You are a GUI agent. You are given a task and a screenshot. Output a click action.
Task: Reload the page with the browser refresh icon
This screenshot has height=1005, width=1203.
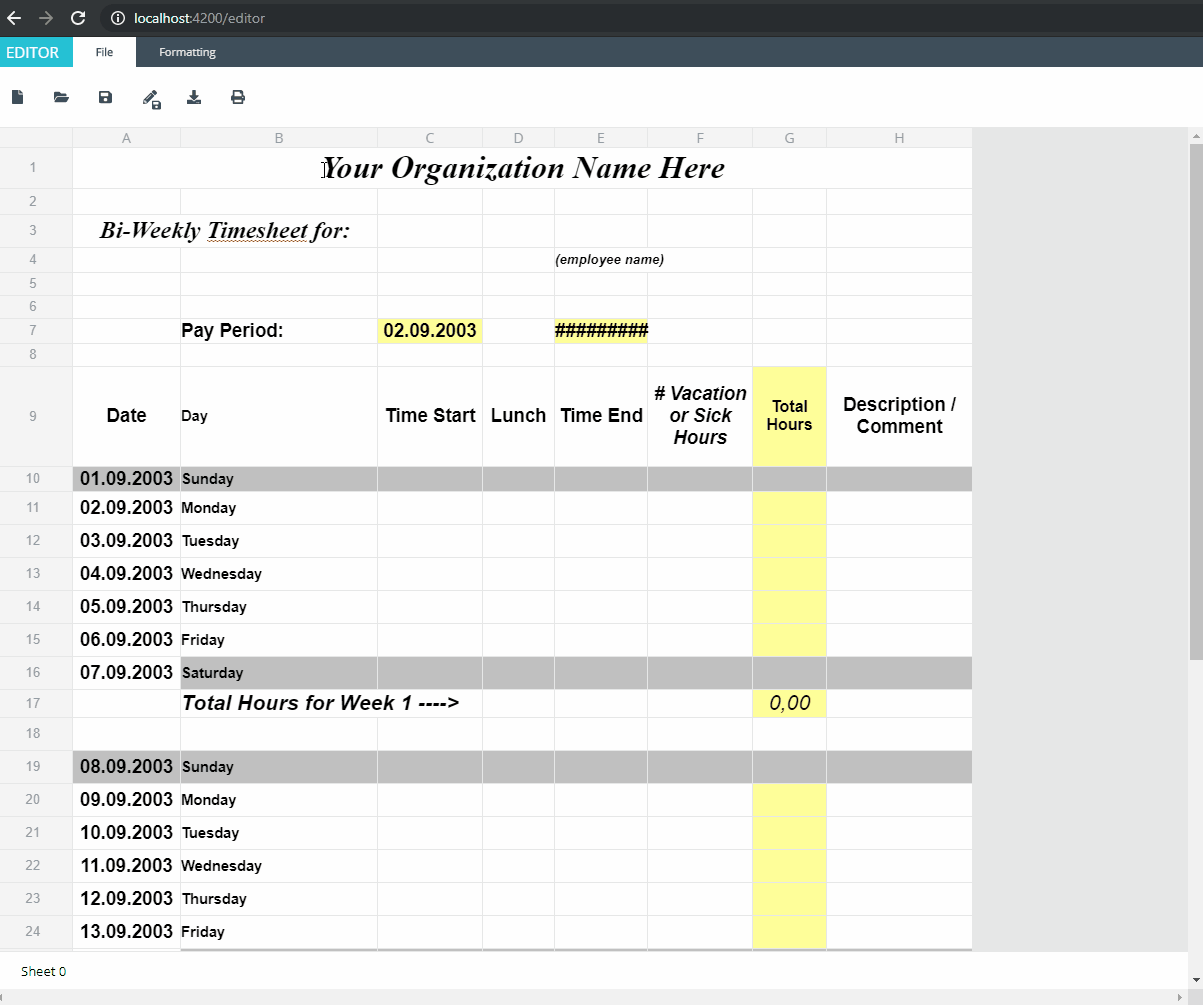[77, 18]
